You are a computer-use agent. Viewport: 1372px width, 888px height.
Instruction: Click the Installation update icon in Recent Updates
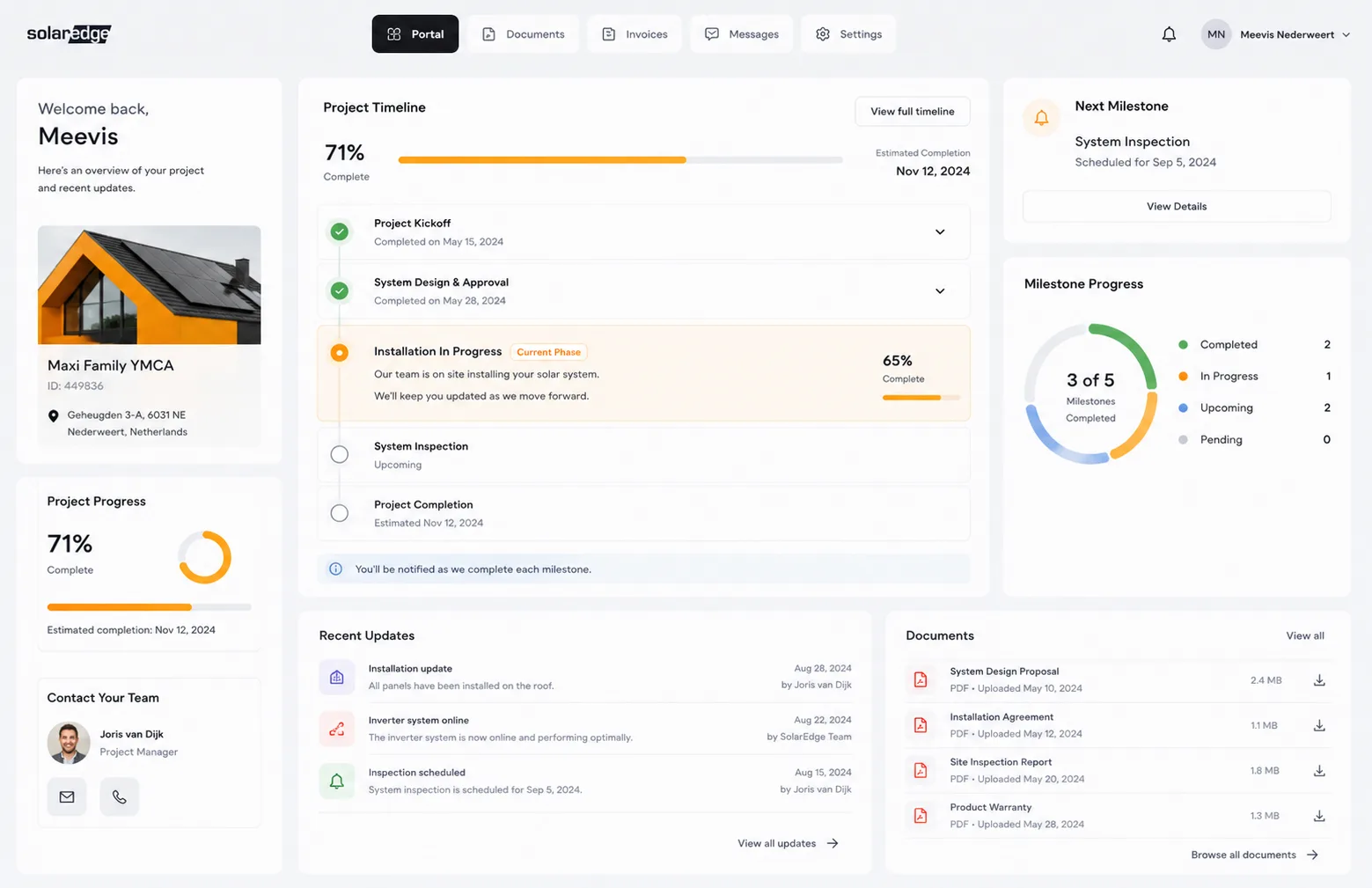pyautogui.click(x=337, y=677)
